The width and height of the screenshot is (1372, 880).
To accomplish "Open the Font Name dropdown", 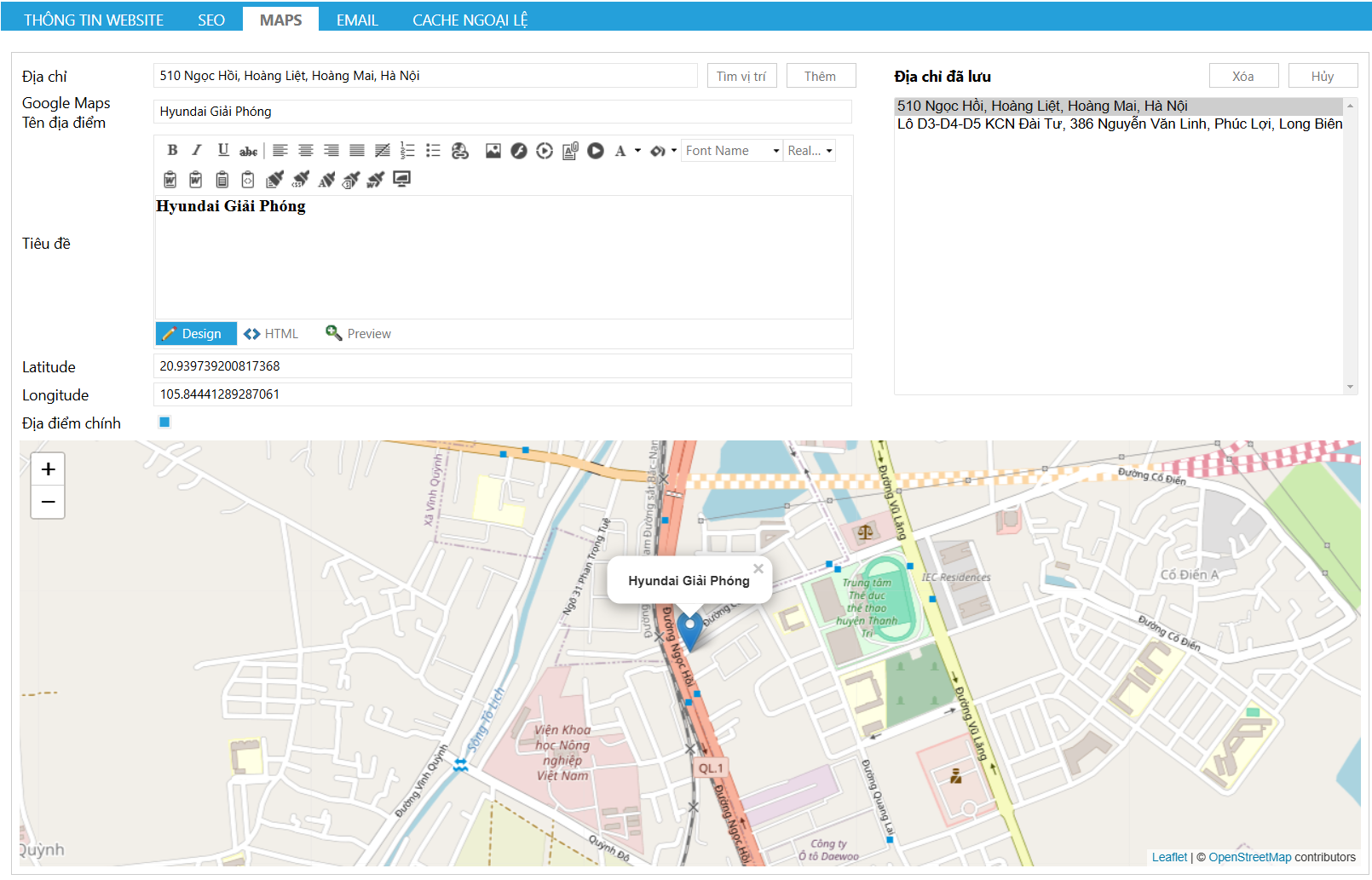I will click(x=732, y=151).
